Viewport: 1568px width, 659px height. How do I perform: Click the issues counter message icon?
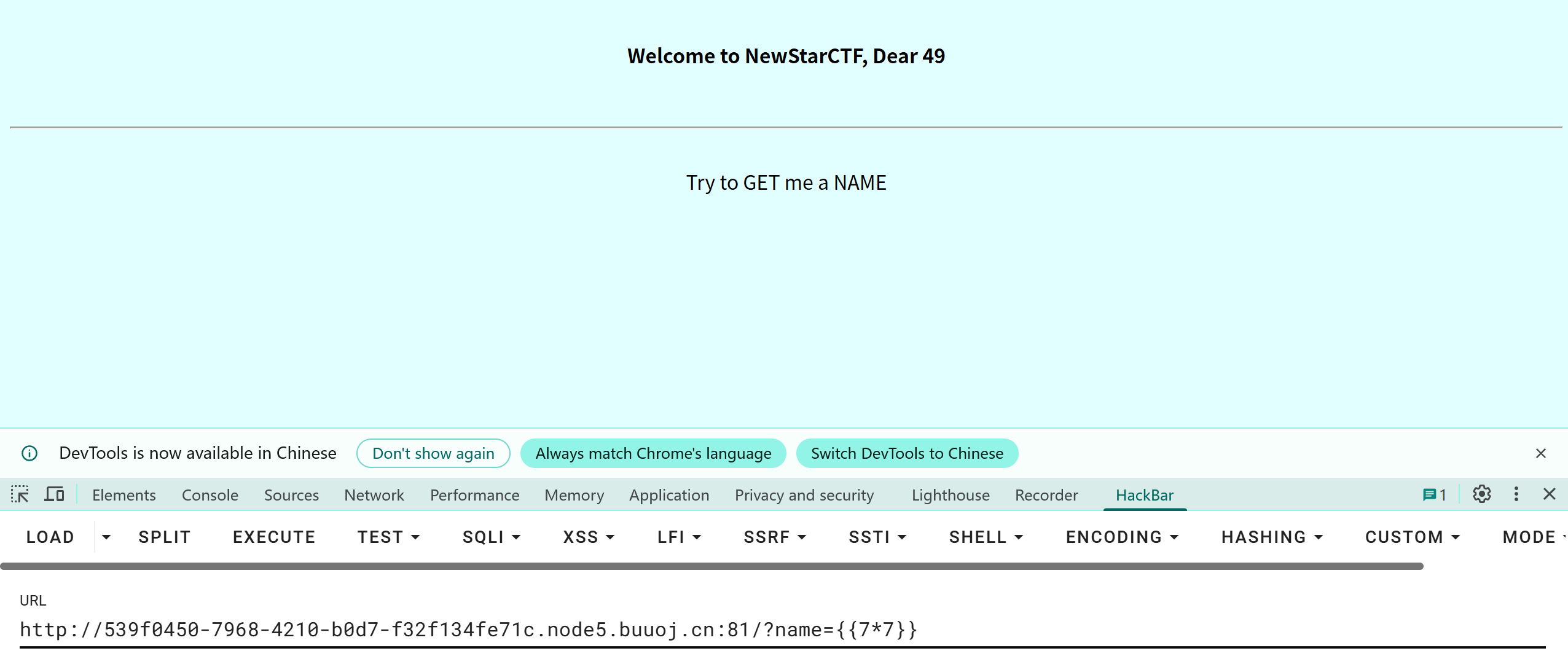1435,494
